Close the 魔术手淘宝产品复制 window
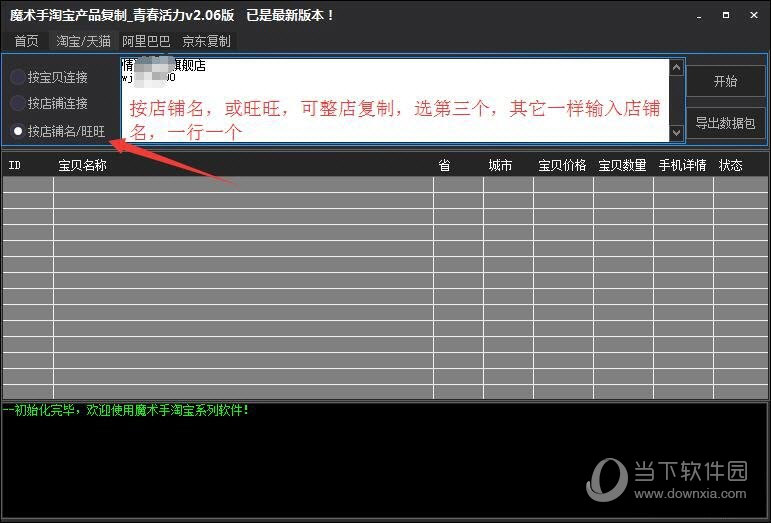771x523 pixels. coord(753,16)
